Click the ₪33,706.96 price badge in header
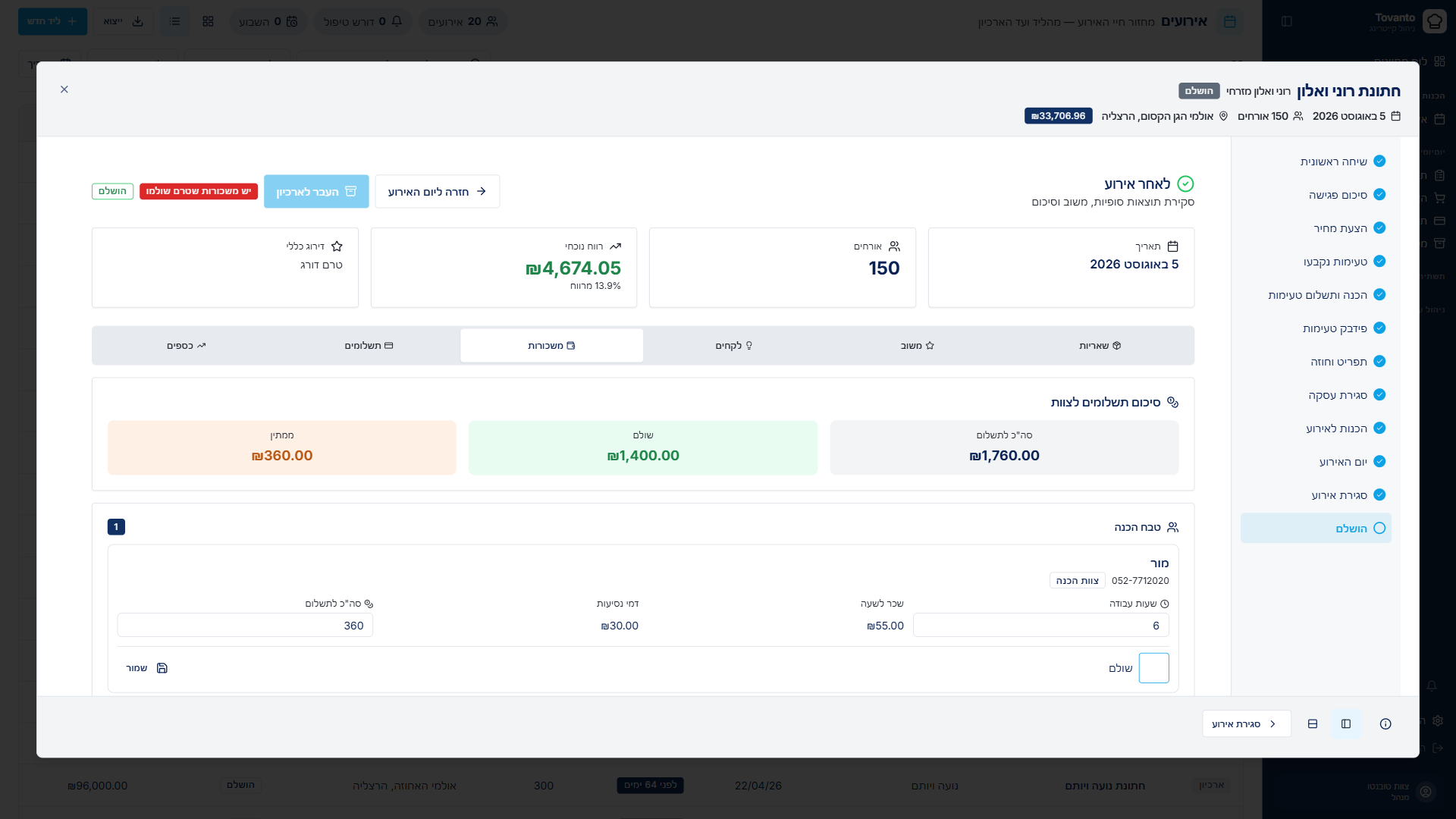This screenshot has width=1456, height=819. (x=1059, y=116)
